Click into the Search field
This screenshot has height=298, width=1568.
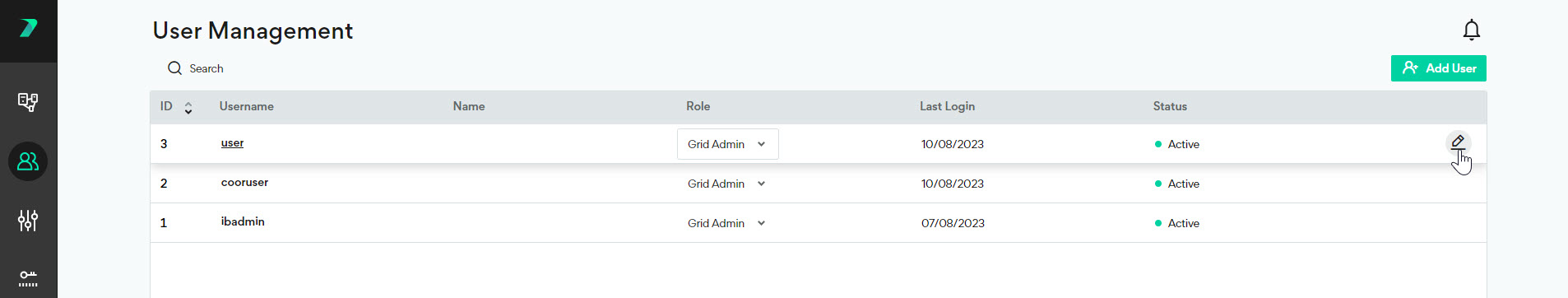pos(206,68)
